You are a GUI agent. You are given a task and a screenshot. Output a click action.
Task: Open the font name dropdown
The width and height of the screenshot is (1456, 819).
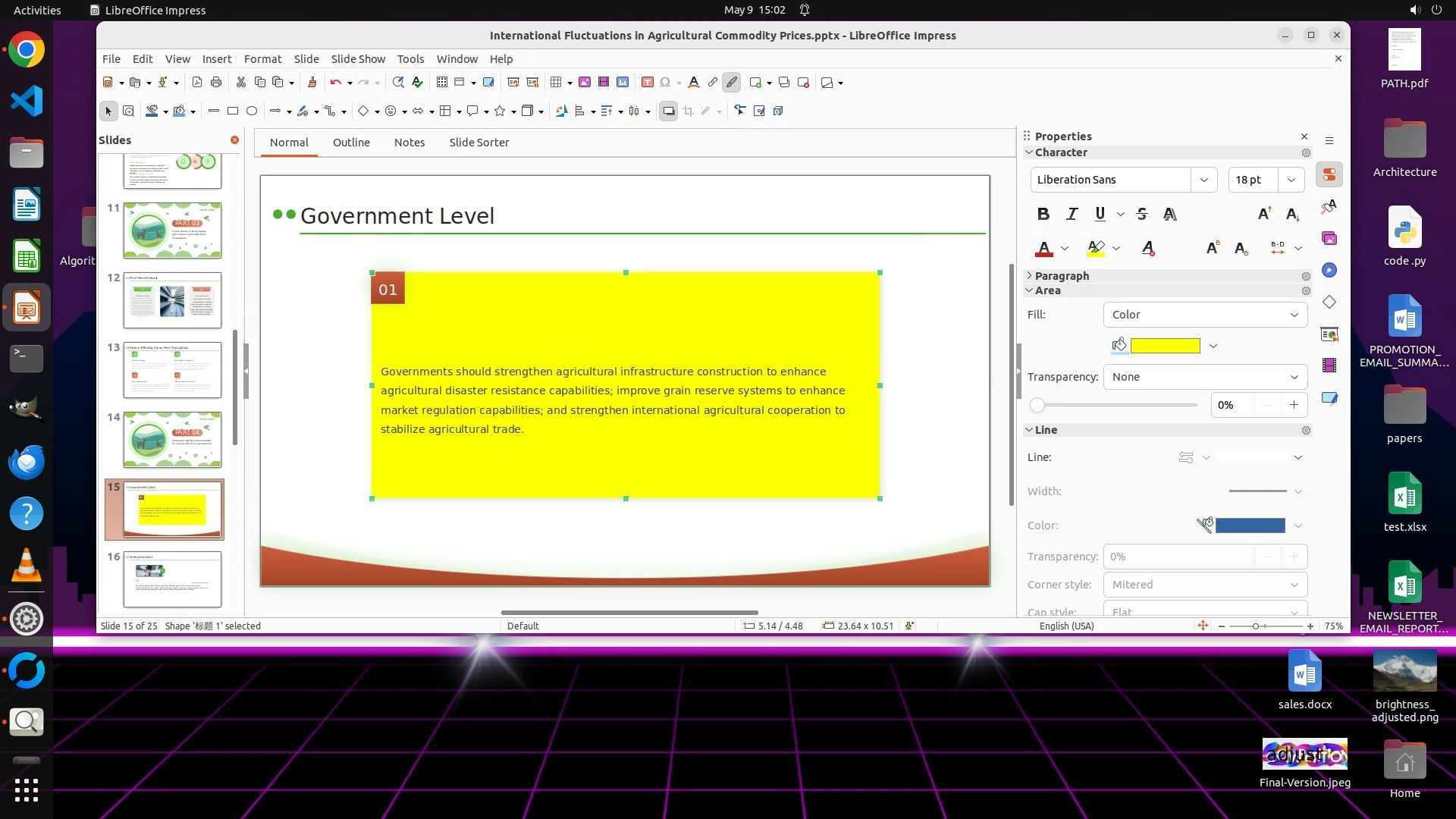pyautogui.click(x=1203, y=180)
